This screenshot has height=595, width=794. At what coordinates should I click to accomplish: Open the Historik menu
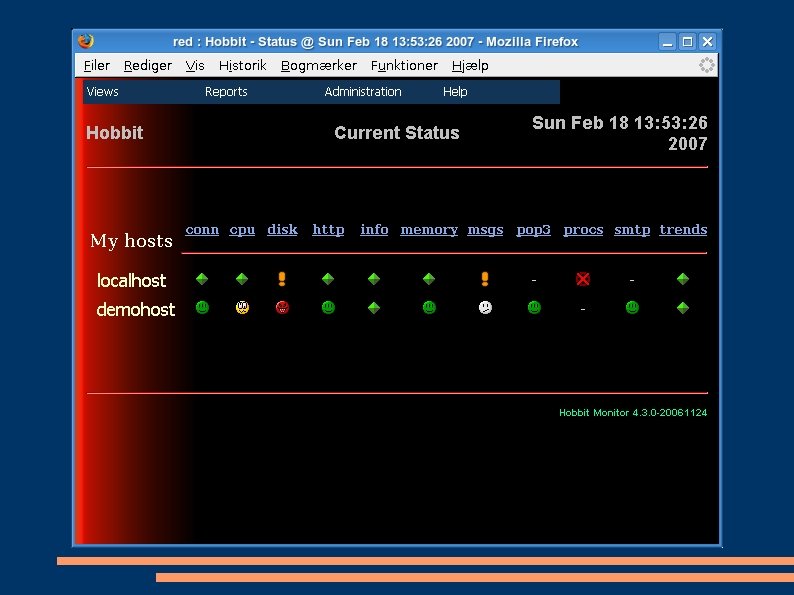tap(243, 66)
